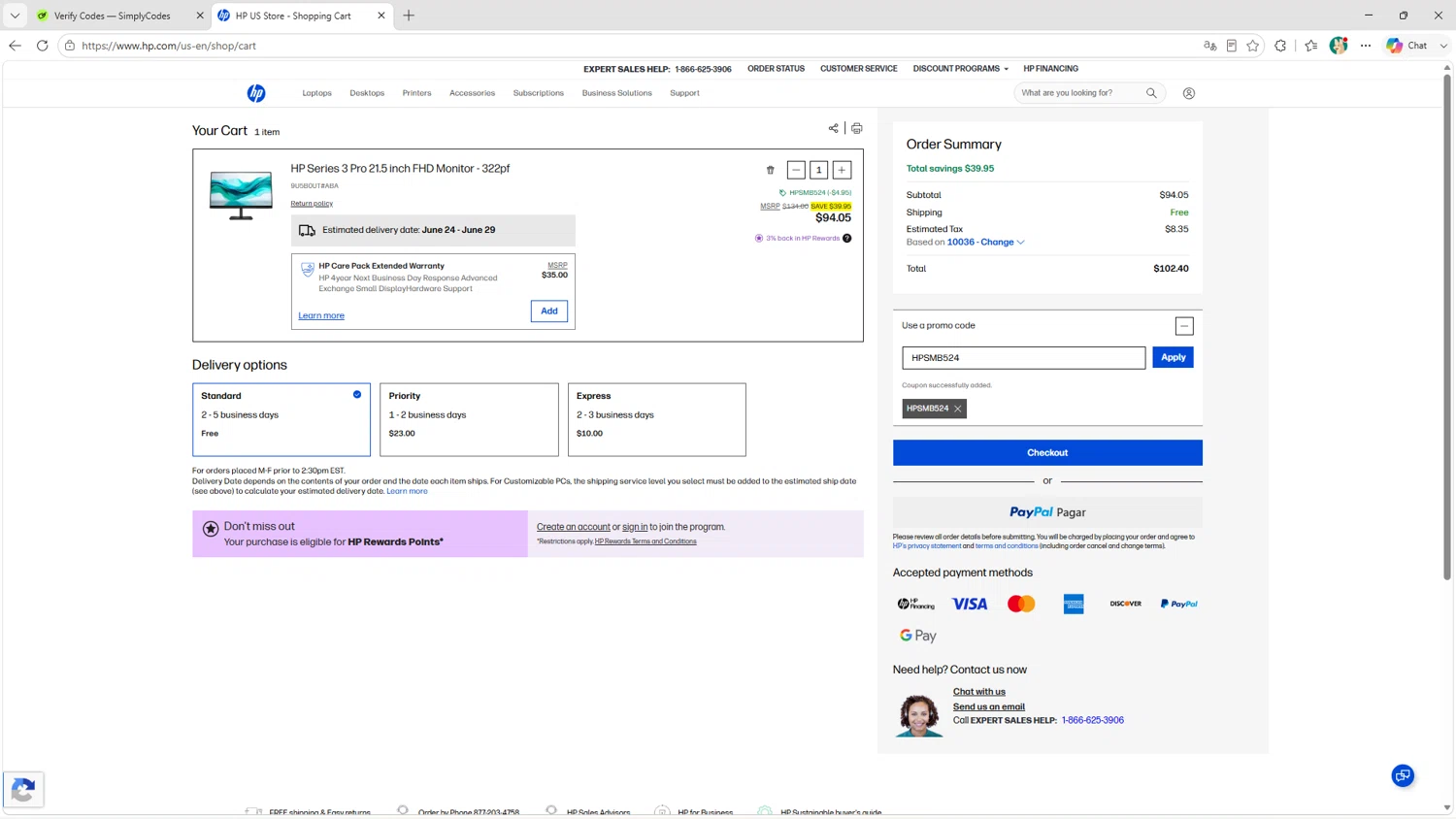Open the Accessories menu
Screen dimensions: 1456x819
click(x=472, y=93)
